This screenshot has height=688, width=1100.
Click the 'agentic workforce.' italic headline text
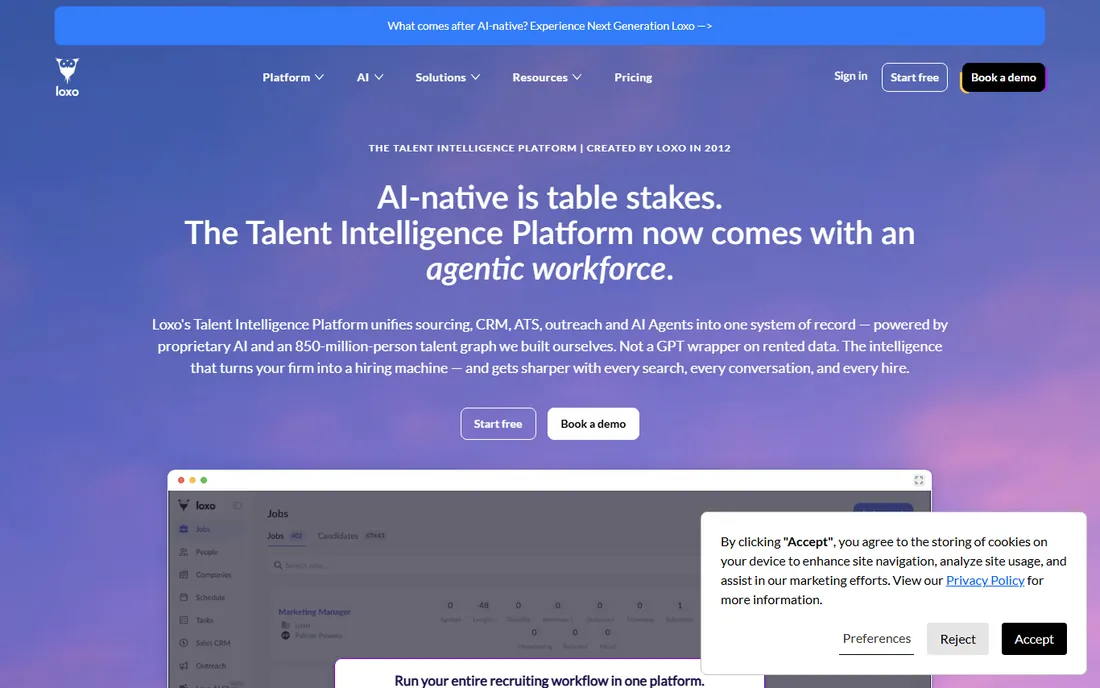click(549, 269)
